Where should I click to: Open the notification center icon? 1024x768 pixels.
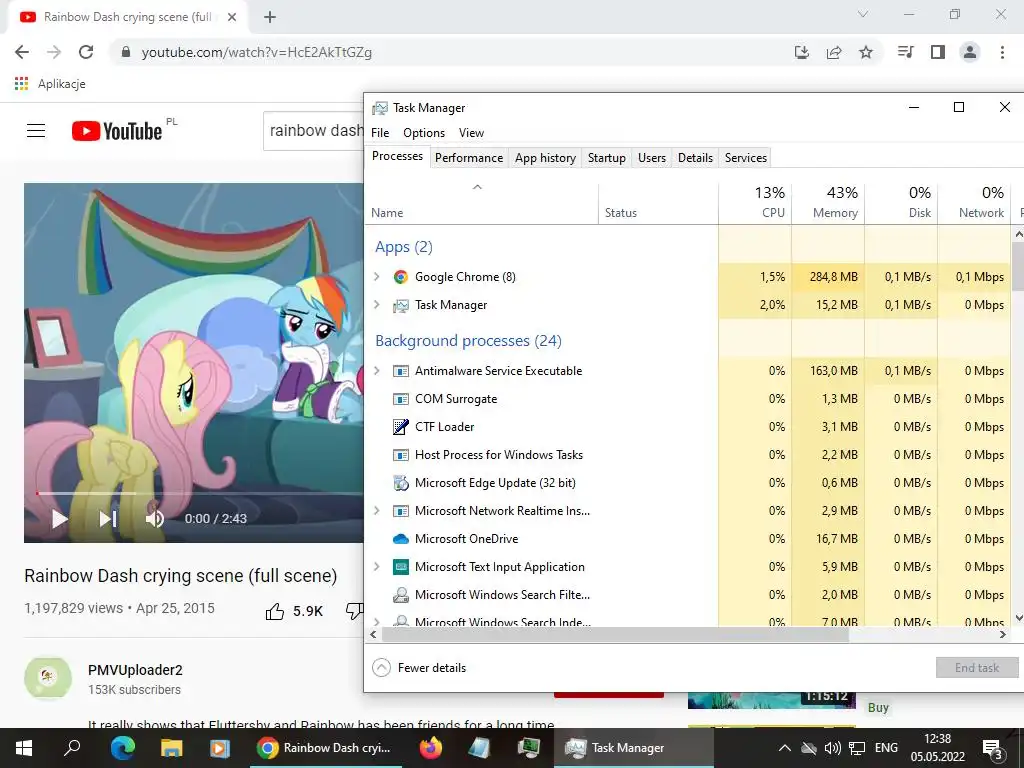992,749
